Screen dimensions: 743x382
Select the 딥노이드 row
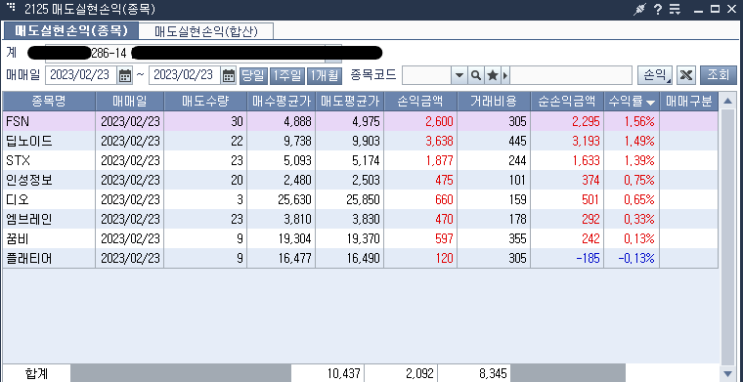tap(360, 141)
